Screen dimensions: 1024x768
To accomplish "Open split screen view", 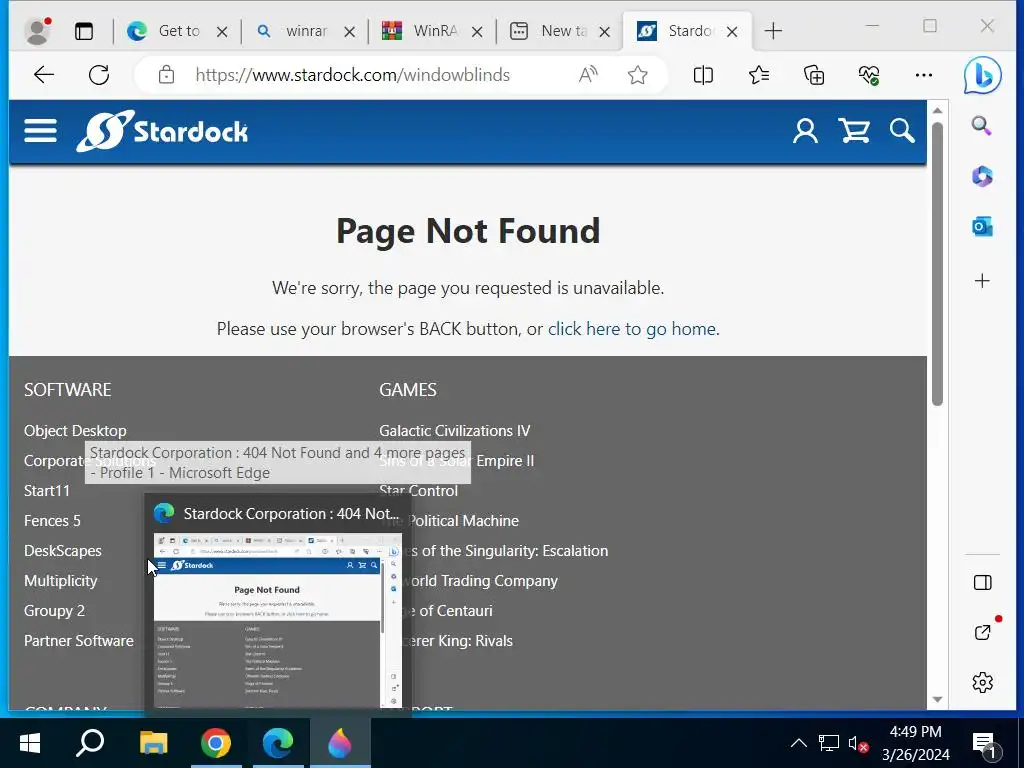I will [703, 75].
